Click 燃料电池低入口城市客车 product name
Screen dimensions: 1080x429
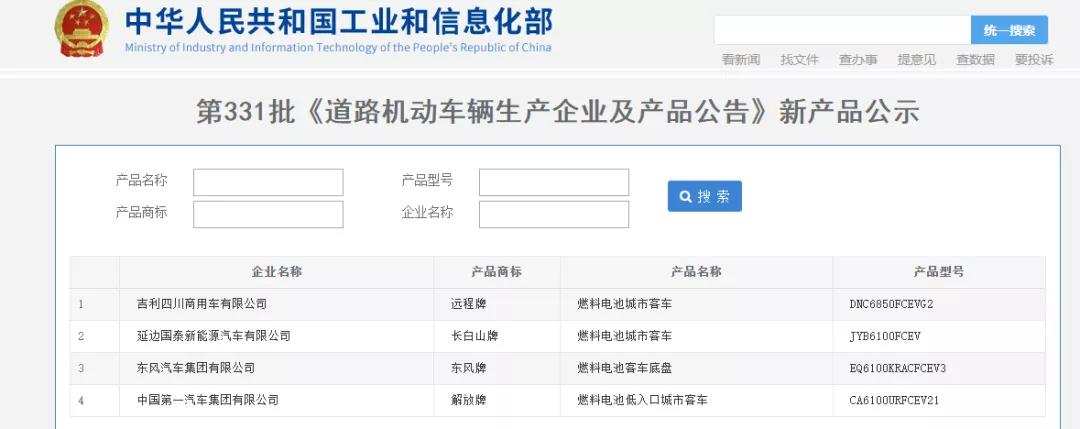[x=643, y=400]
